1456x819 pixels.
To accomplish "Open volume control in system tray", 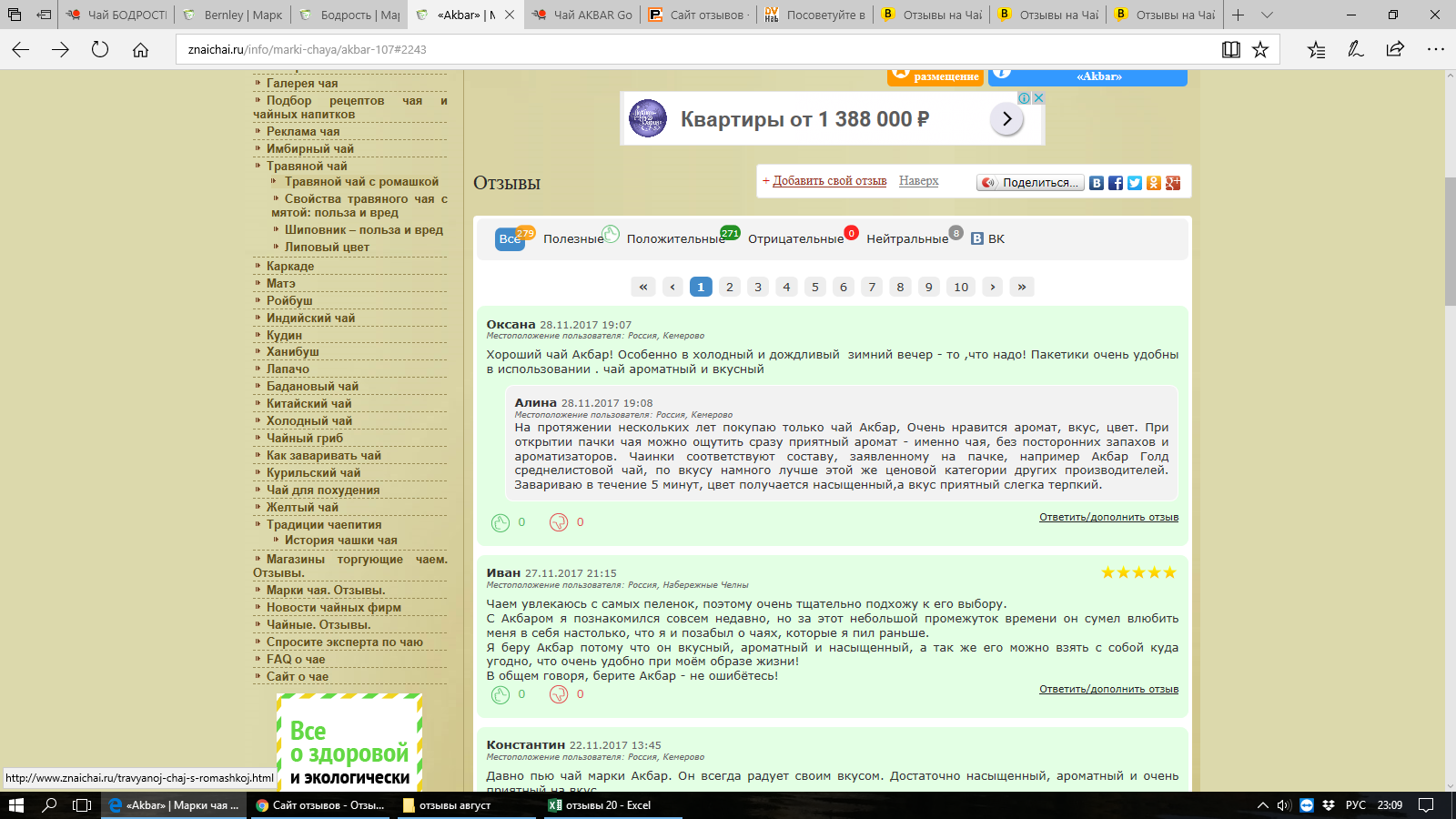I will tap(1284, 805).
